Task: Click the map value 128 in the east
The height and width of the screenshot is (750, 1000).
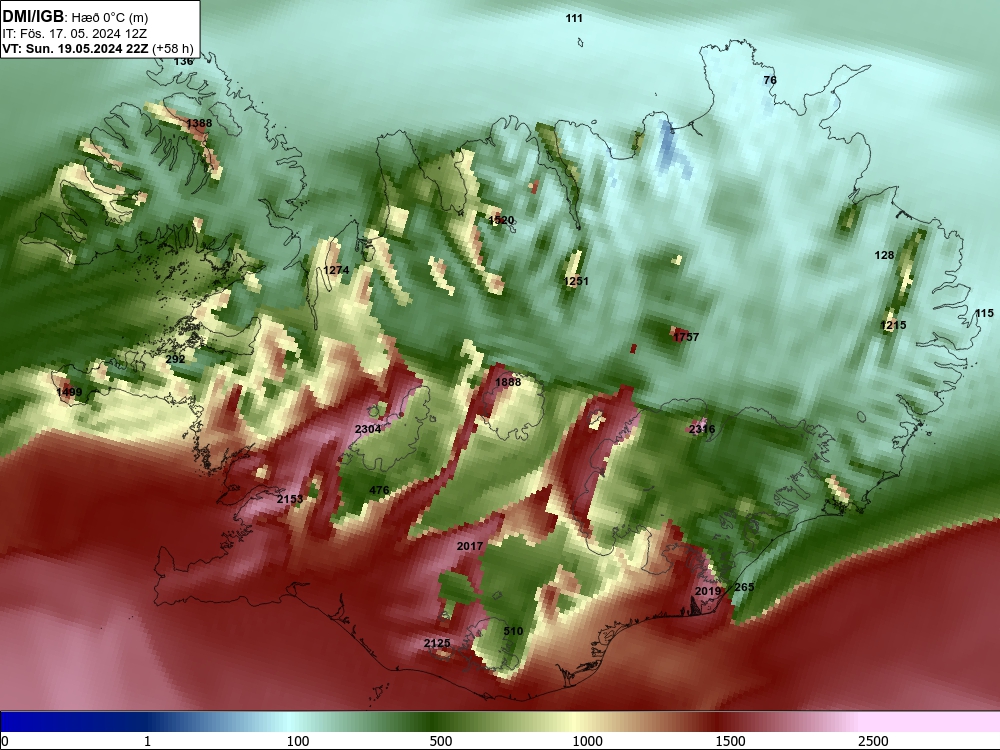Action: click(x=884, y=255)
